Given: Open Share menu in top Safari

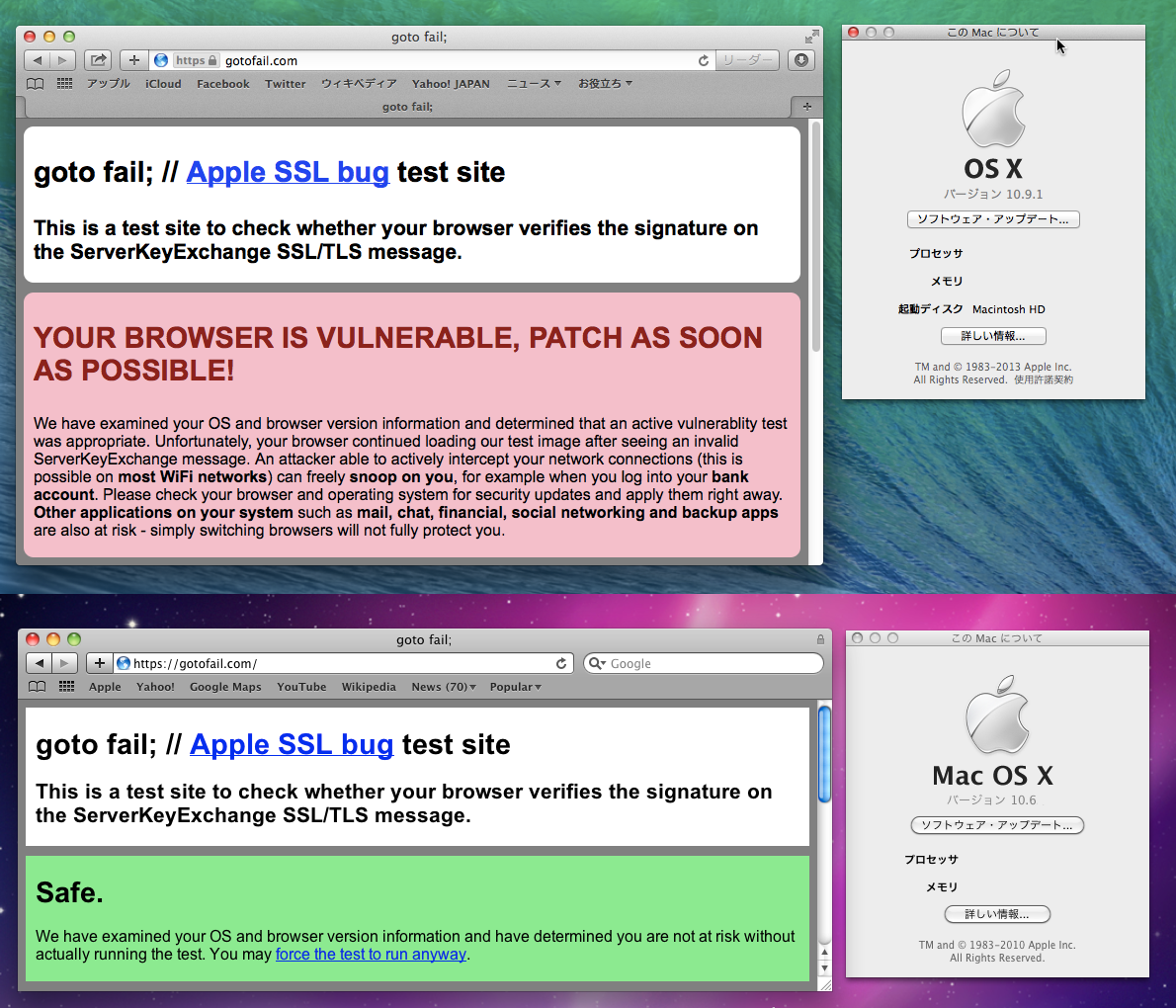Looking at the screenshot, I should pos(98,60).
